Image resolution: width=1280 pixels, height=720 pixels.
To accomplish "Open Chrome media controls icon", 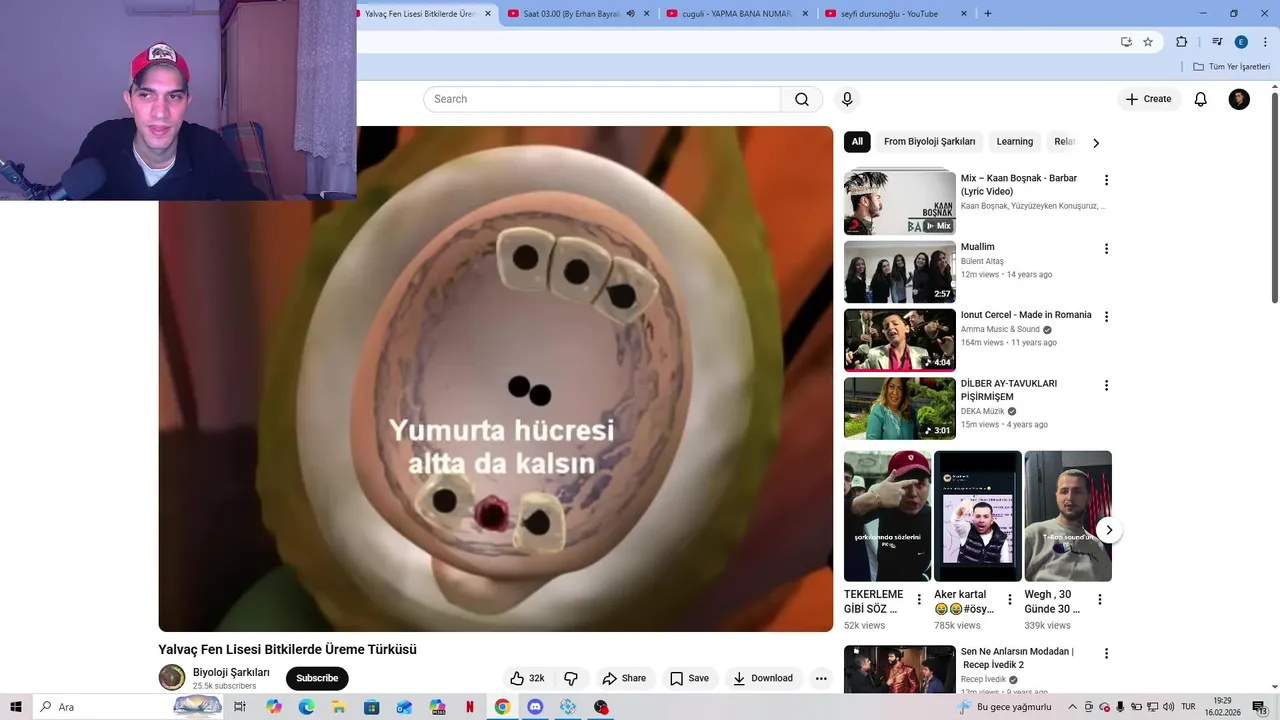I will (1217, 42).
